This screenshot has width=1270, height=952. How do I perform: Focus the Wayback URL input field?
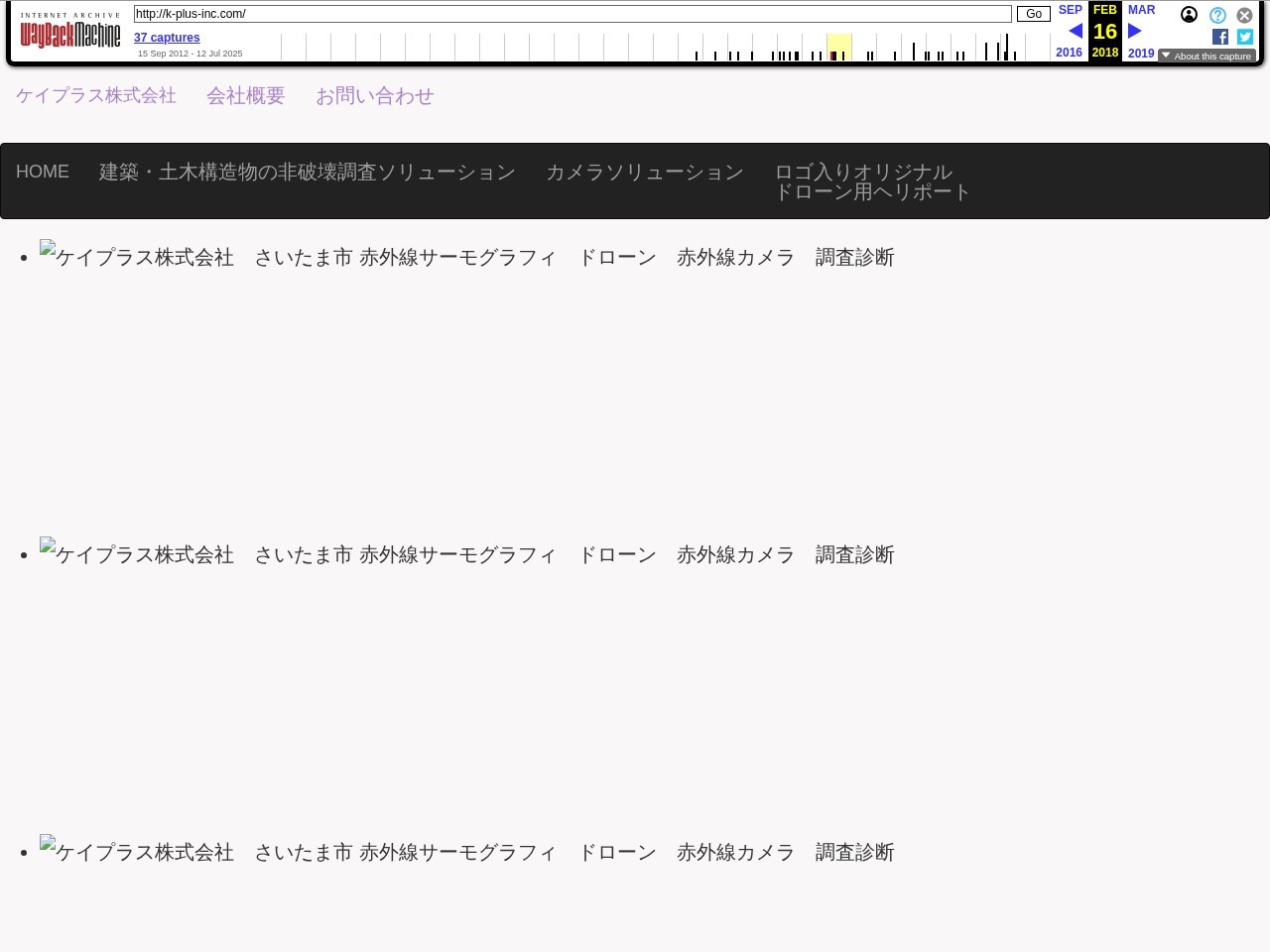572,14
